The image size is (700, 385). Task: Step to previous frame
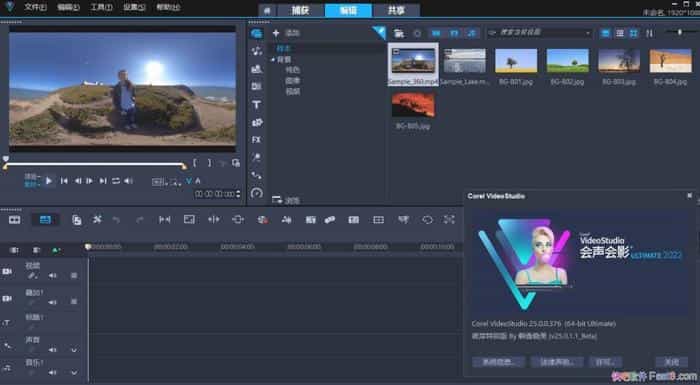point(78,181)
